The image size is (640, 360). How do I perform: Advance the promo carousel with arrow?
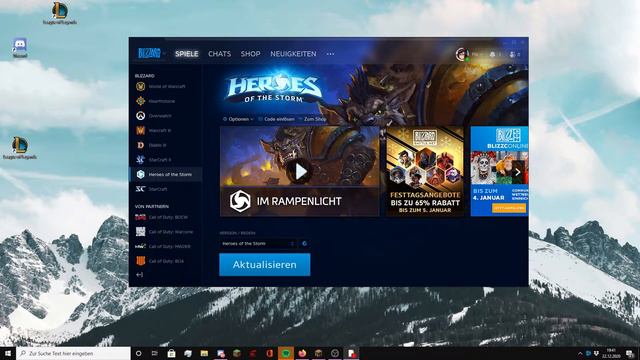click(x=518, y=172)
